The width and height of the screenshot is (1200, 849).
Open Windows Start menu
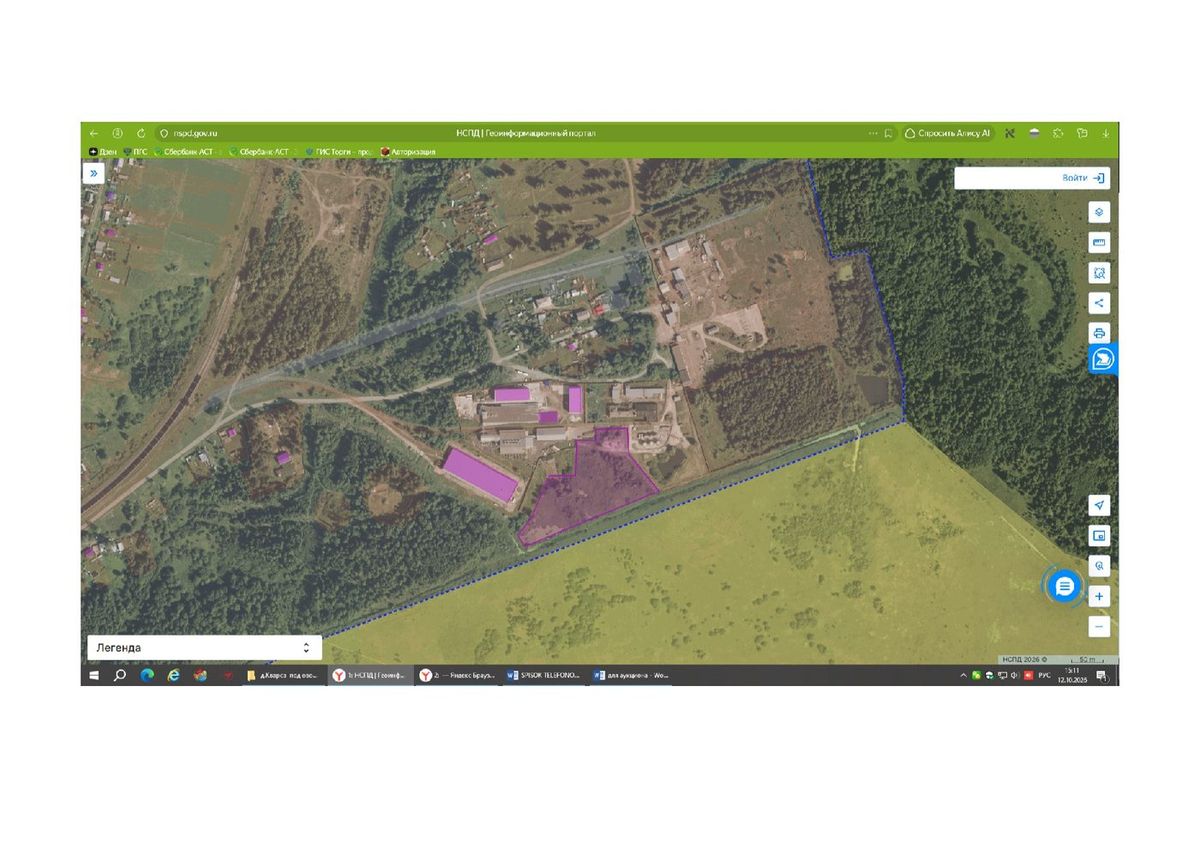point(94,676)
